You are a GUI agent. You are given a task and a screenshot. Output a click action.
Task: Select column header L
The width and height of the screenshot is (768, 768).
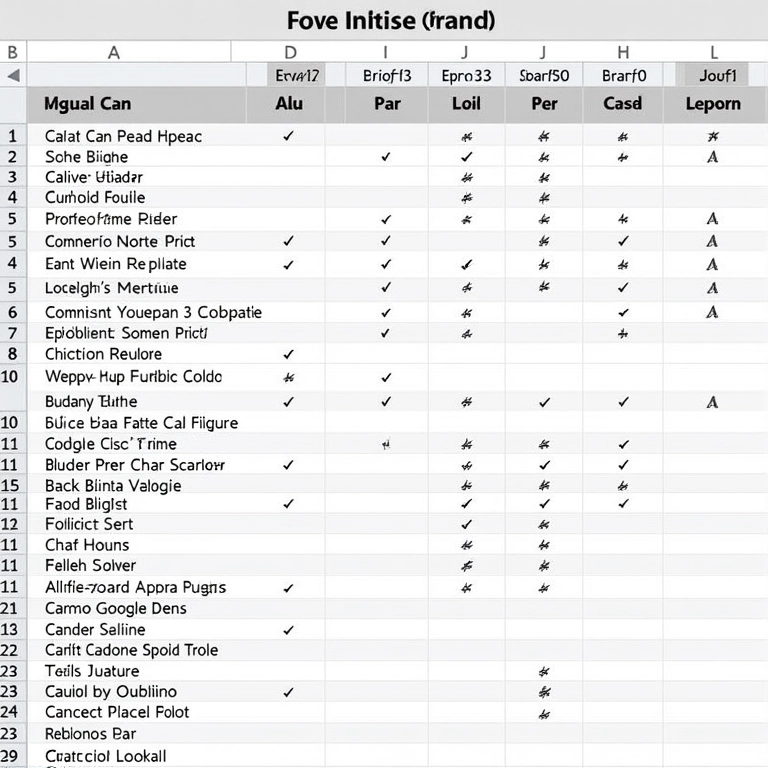[x=713, y=52]
